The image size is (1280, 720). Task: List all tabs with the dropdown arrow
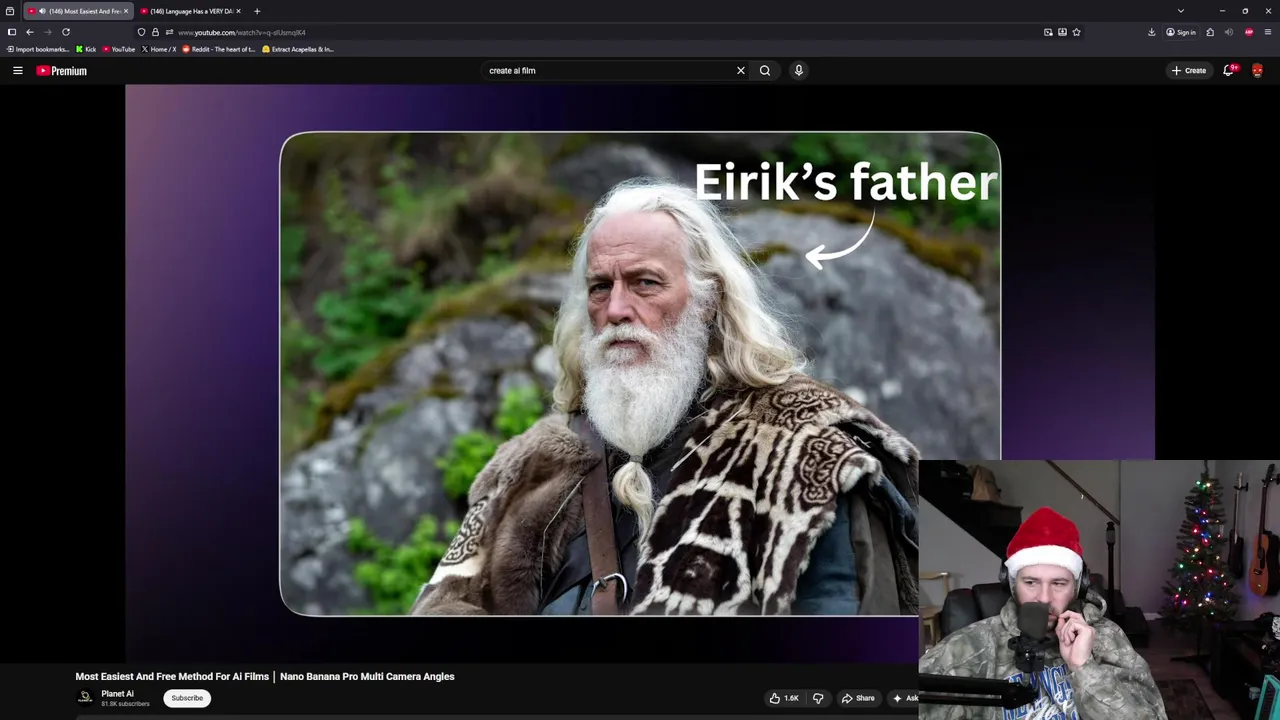tap(1181, 11)
